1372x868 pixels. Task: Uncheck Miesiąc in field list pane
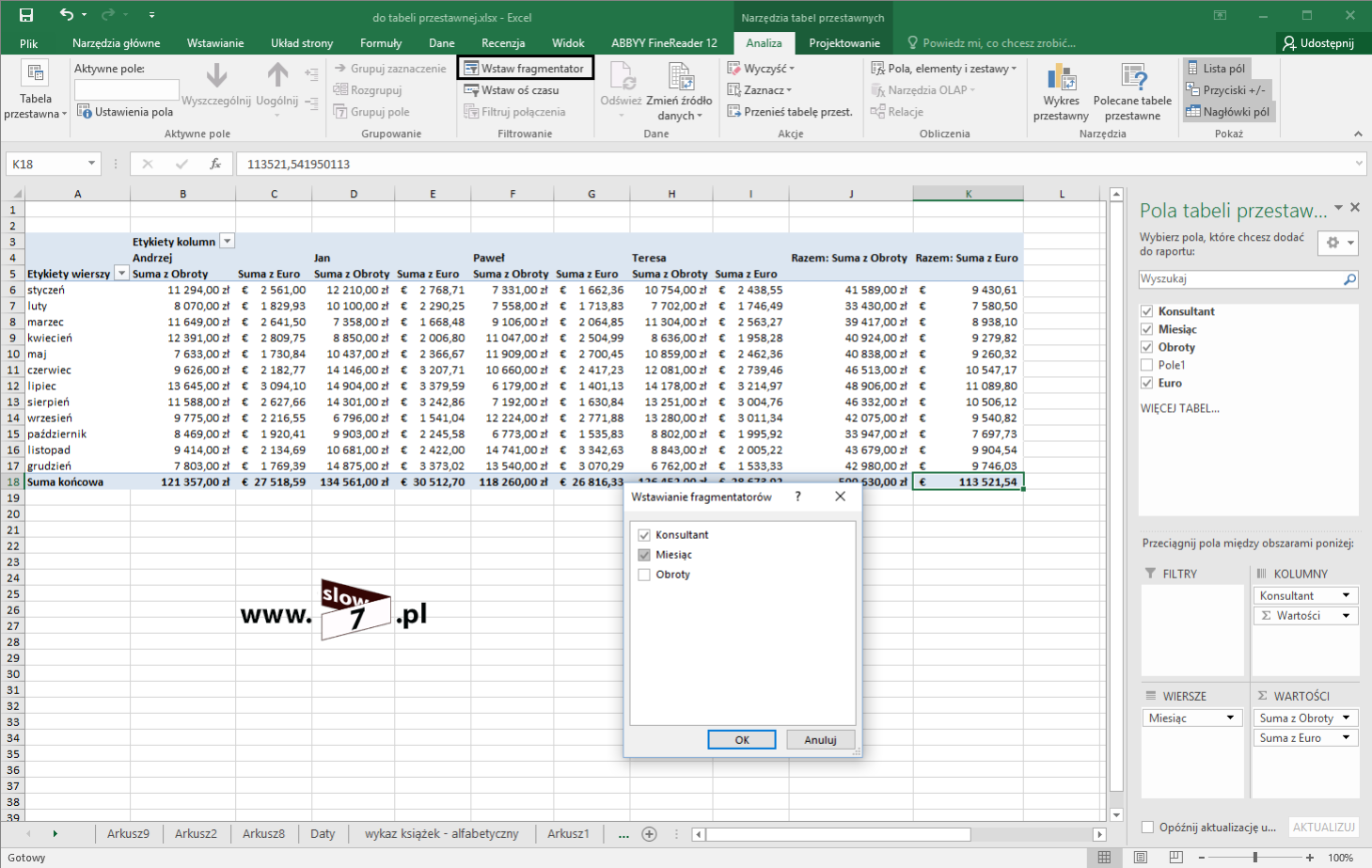tap(1146, 329)
